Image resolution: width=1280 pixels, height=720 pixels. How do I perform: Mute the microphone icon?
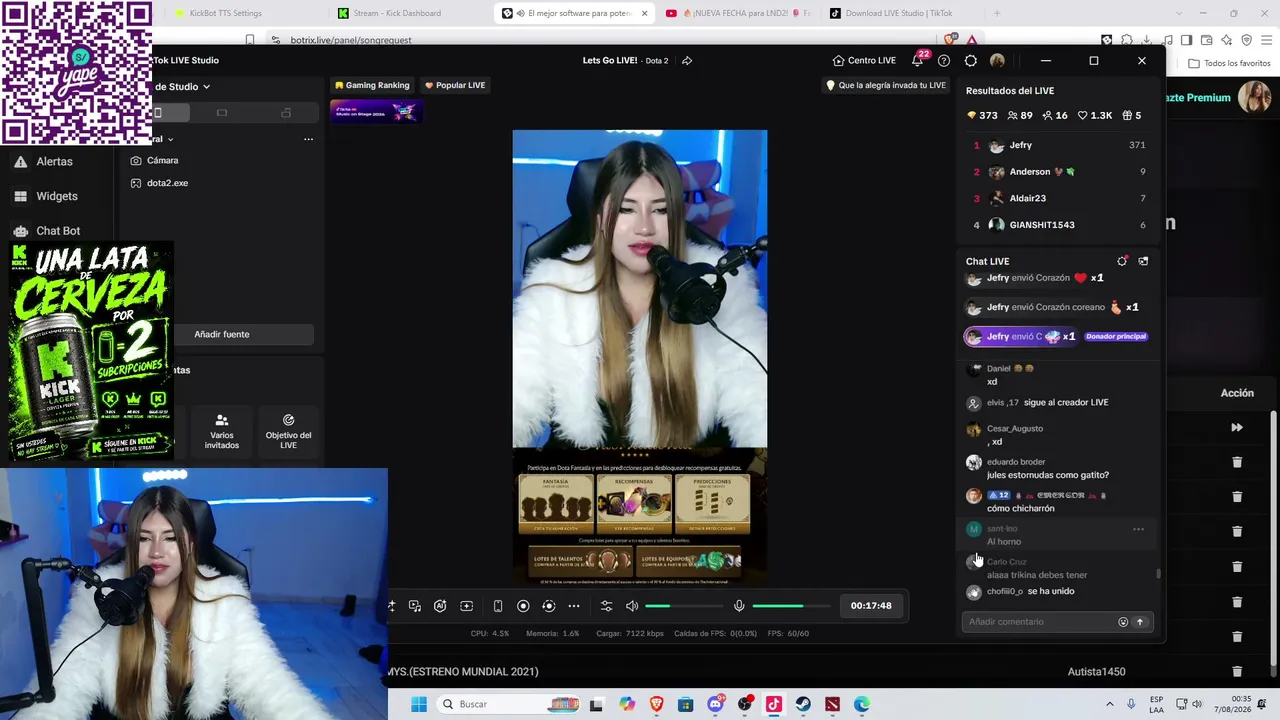tap(739, 606)
